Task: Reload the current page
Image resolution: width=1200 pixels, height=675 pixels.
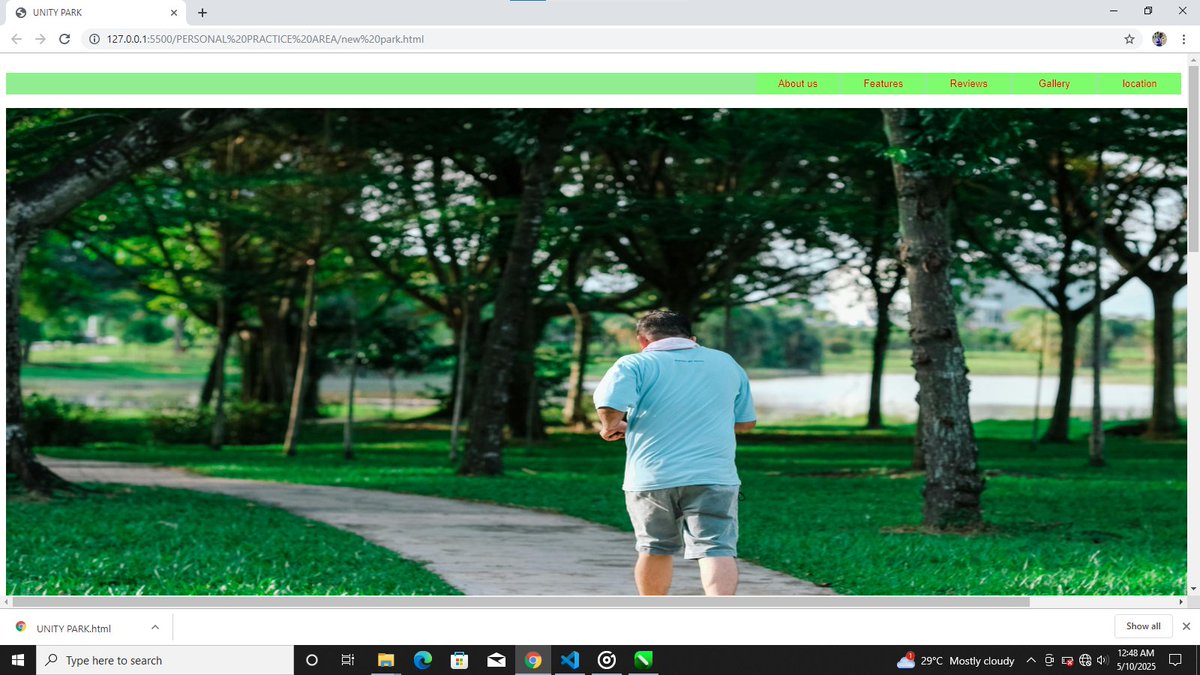Action: pos(64,38)
